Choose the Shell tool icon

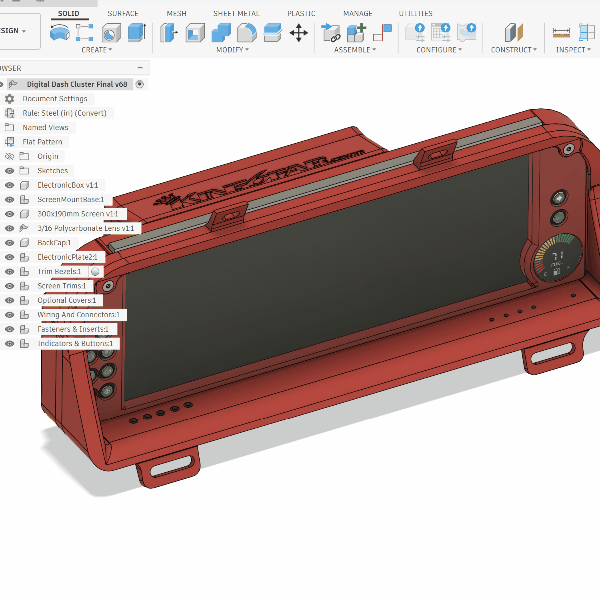click(195, 33)
